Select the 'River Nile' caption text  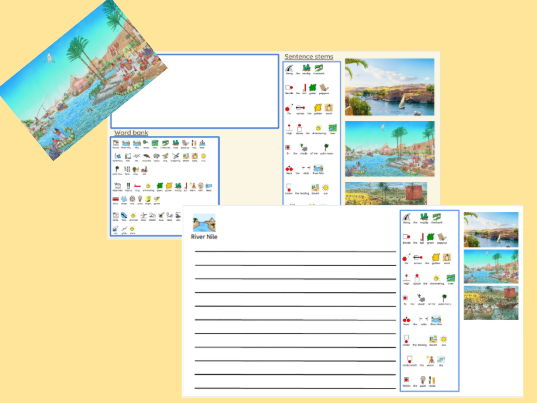click(204, 237)
